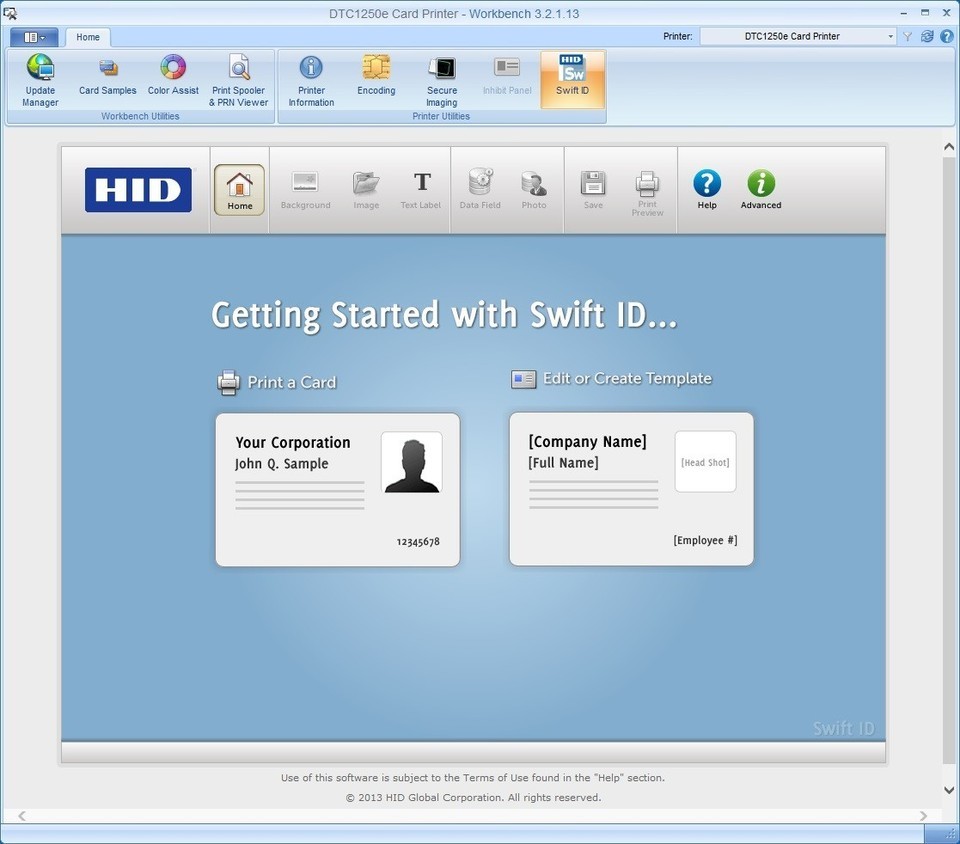Click the refresh printers icon

coord(927,37)
